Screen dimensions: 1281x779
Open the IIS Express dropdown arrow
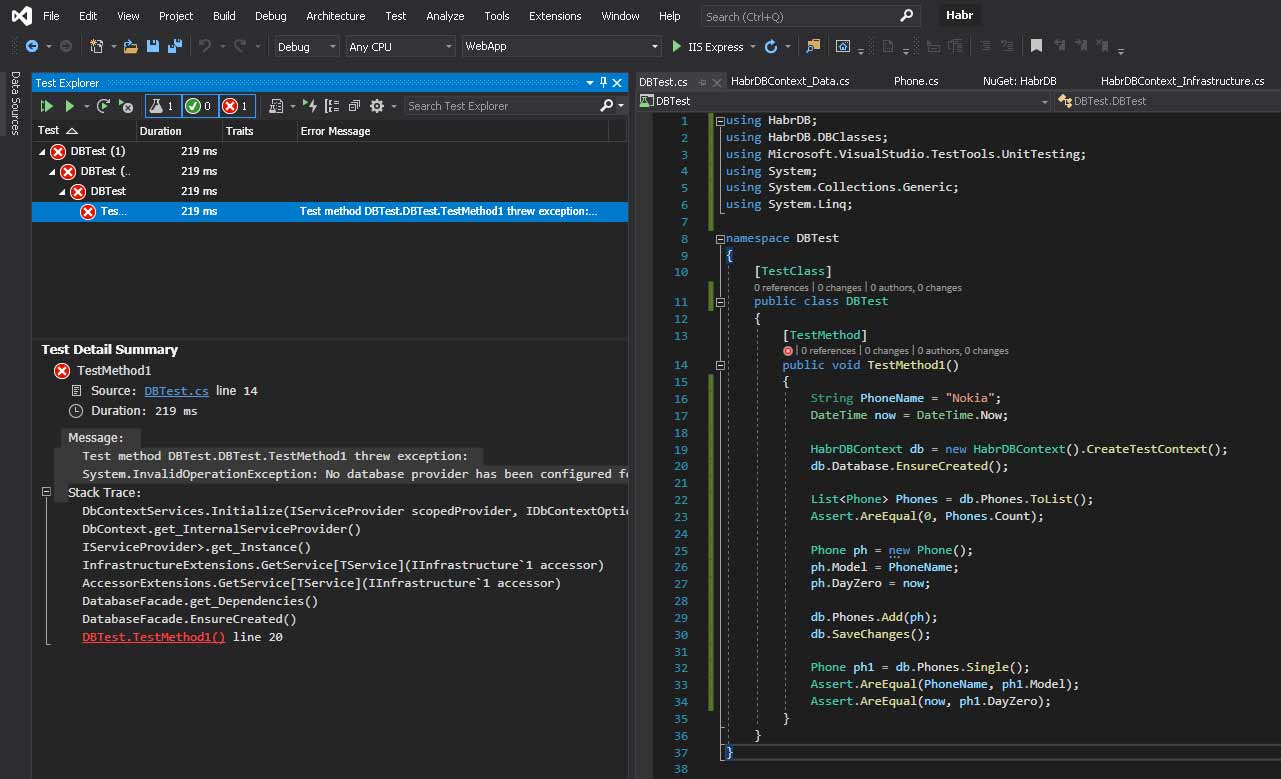click(x=751, y=47)
